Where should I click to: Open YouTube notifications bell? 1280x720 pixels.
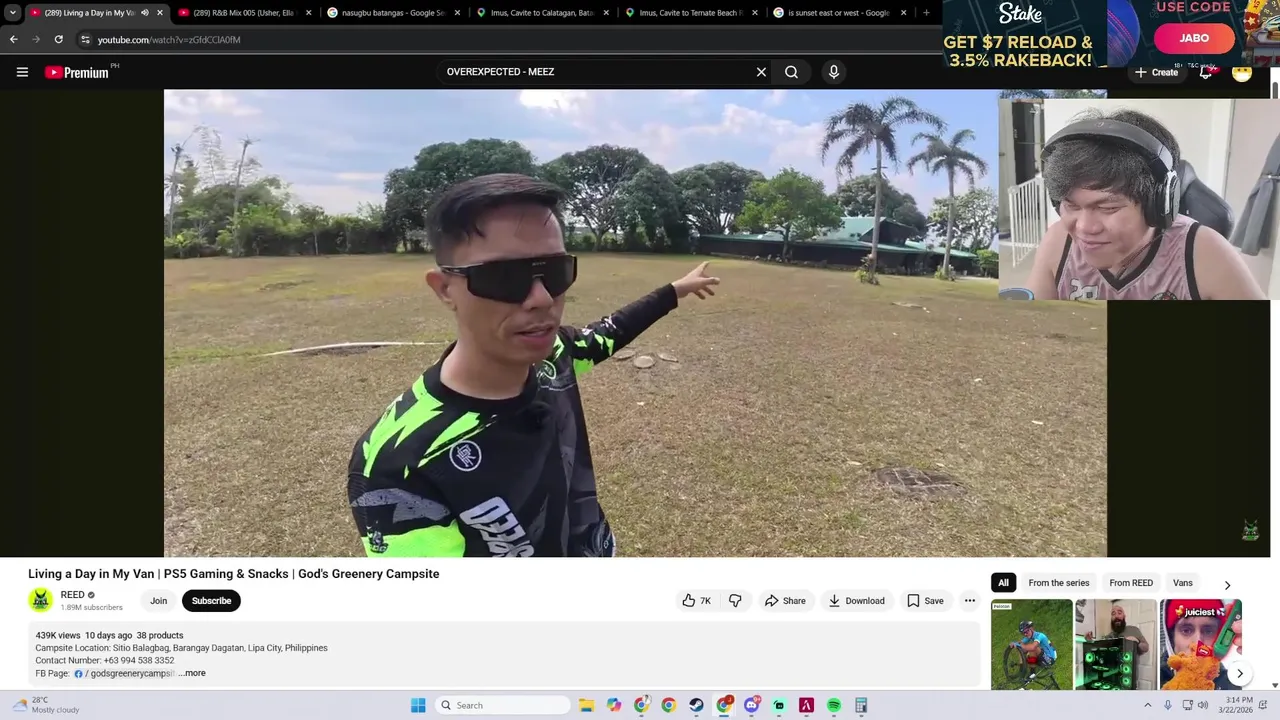(1206, 72)
